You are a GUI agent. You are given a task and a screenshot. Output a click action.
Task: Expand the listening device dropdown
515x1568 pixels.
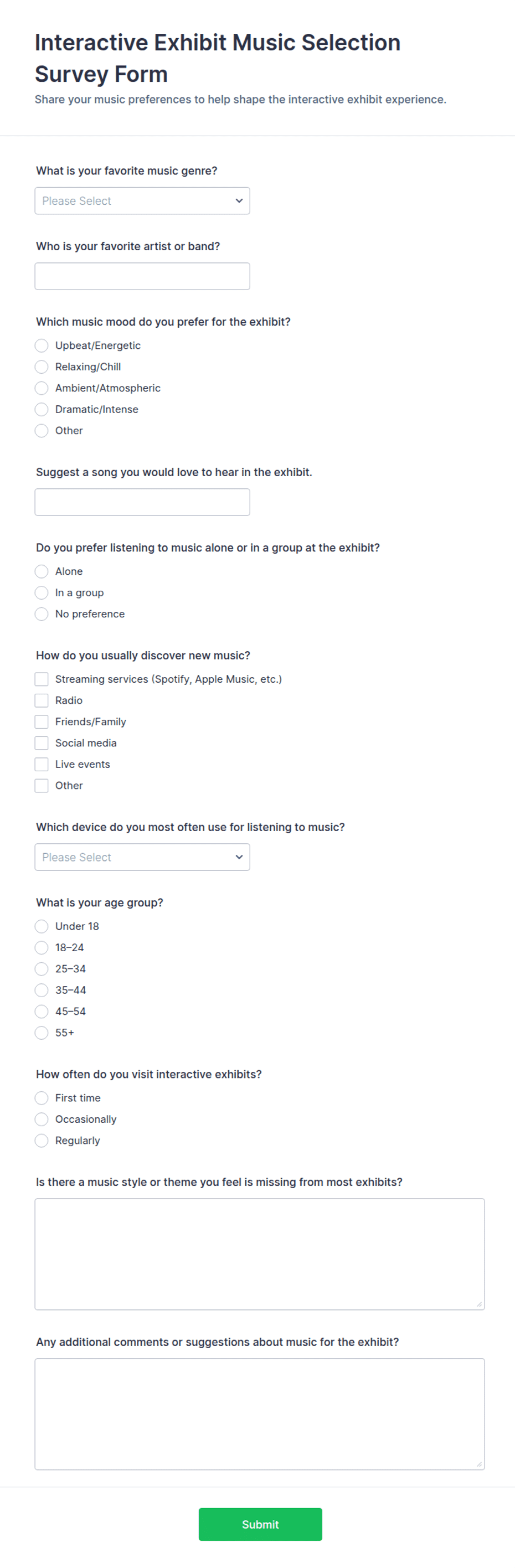142,857
